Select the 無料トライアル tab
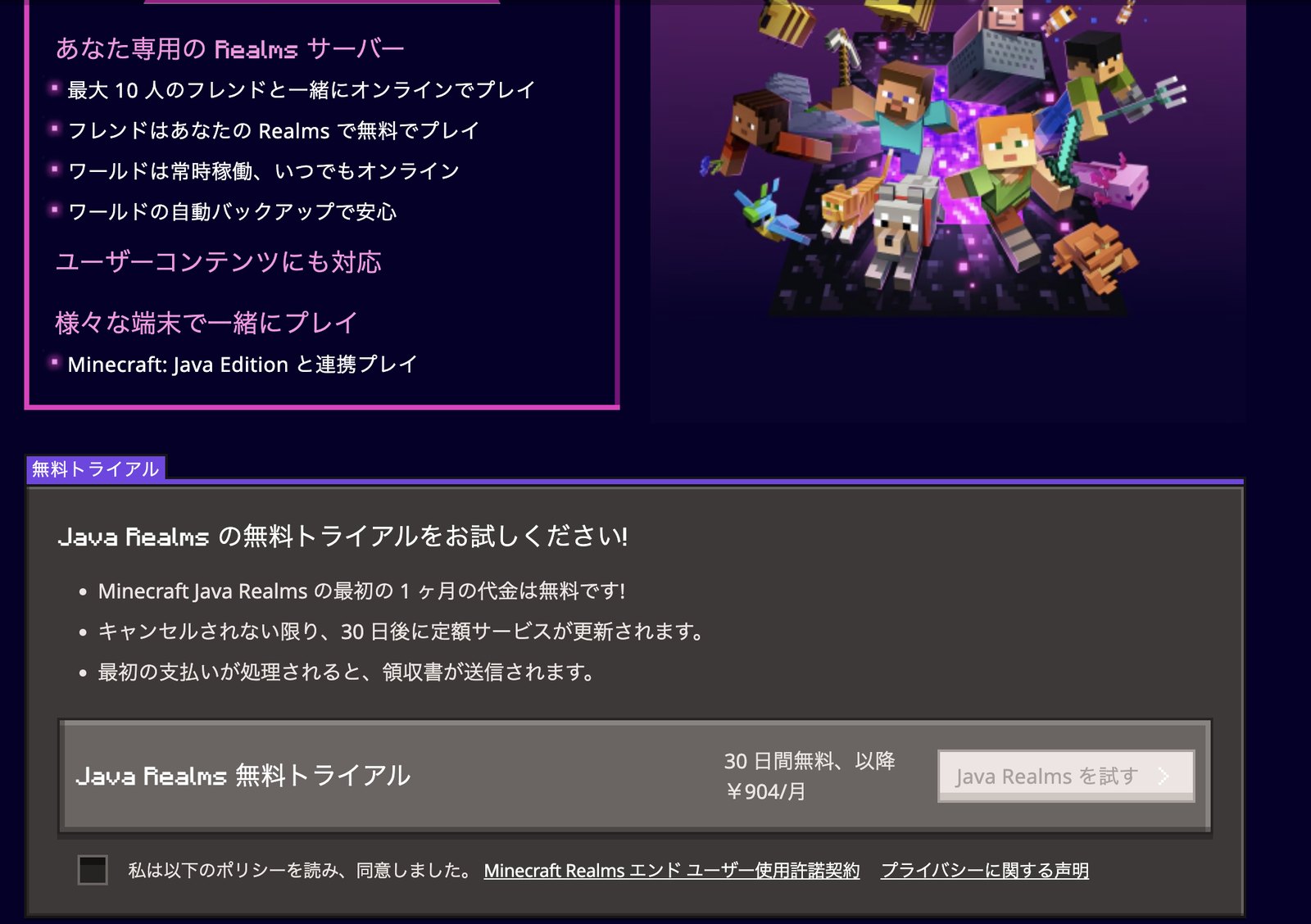Image resolution: width=1311 pixels, height=924 pixels. (x=96, y=469)
